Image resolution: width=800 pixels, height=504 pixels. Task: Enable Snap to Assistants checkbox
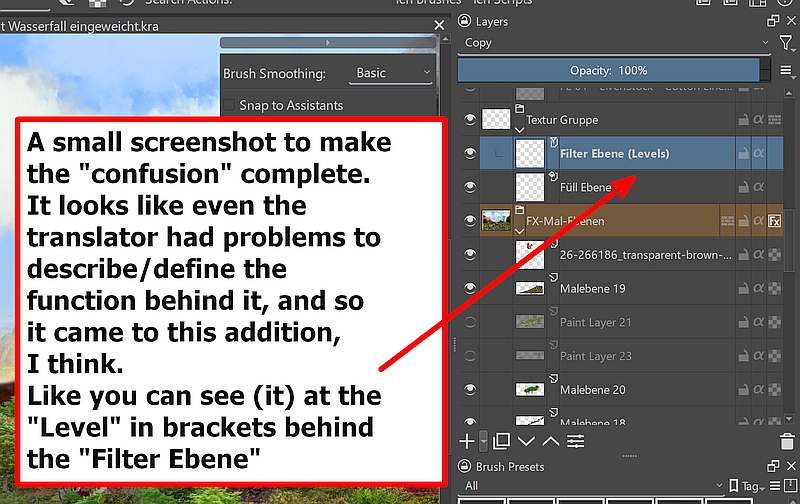click(x=230, y=105)
